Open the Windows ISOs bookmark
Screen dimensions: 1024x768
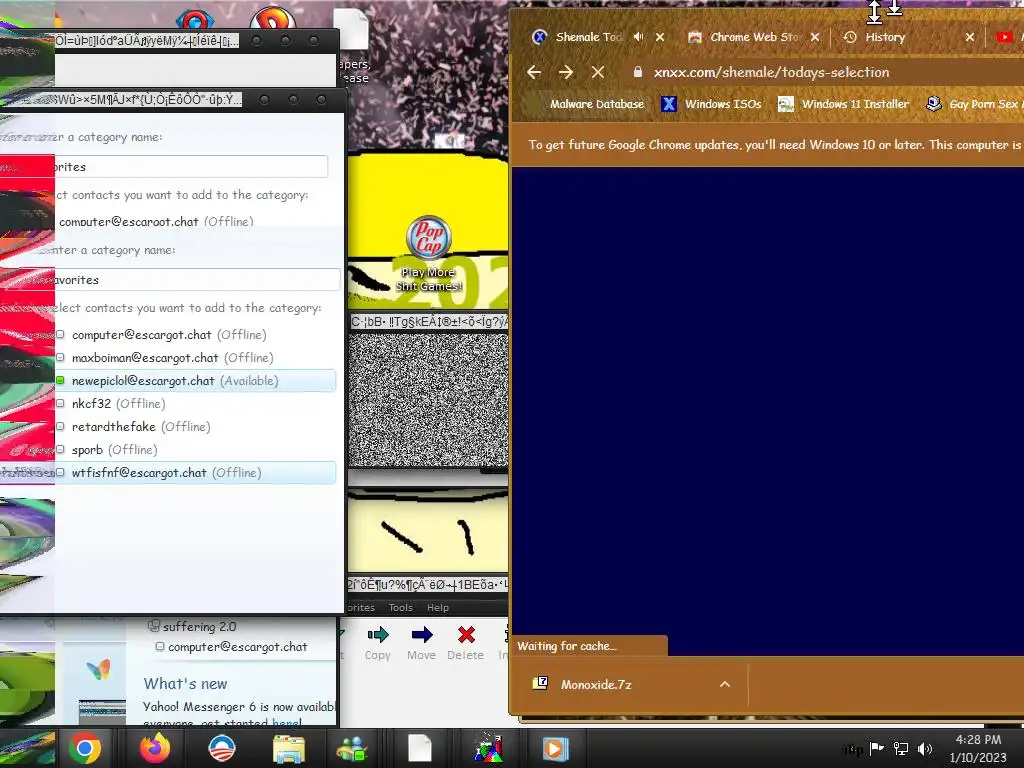tap(711, 104)
